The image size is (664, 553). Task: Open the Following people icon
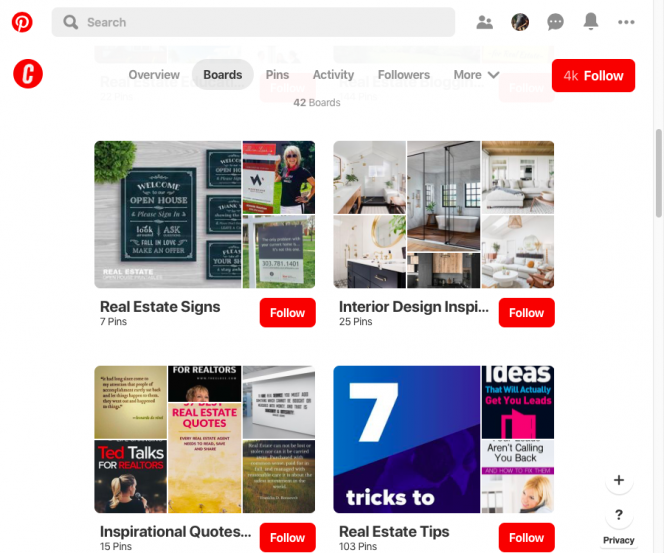coord(484,22)
